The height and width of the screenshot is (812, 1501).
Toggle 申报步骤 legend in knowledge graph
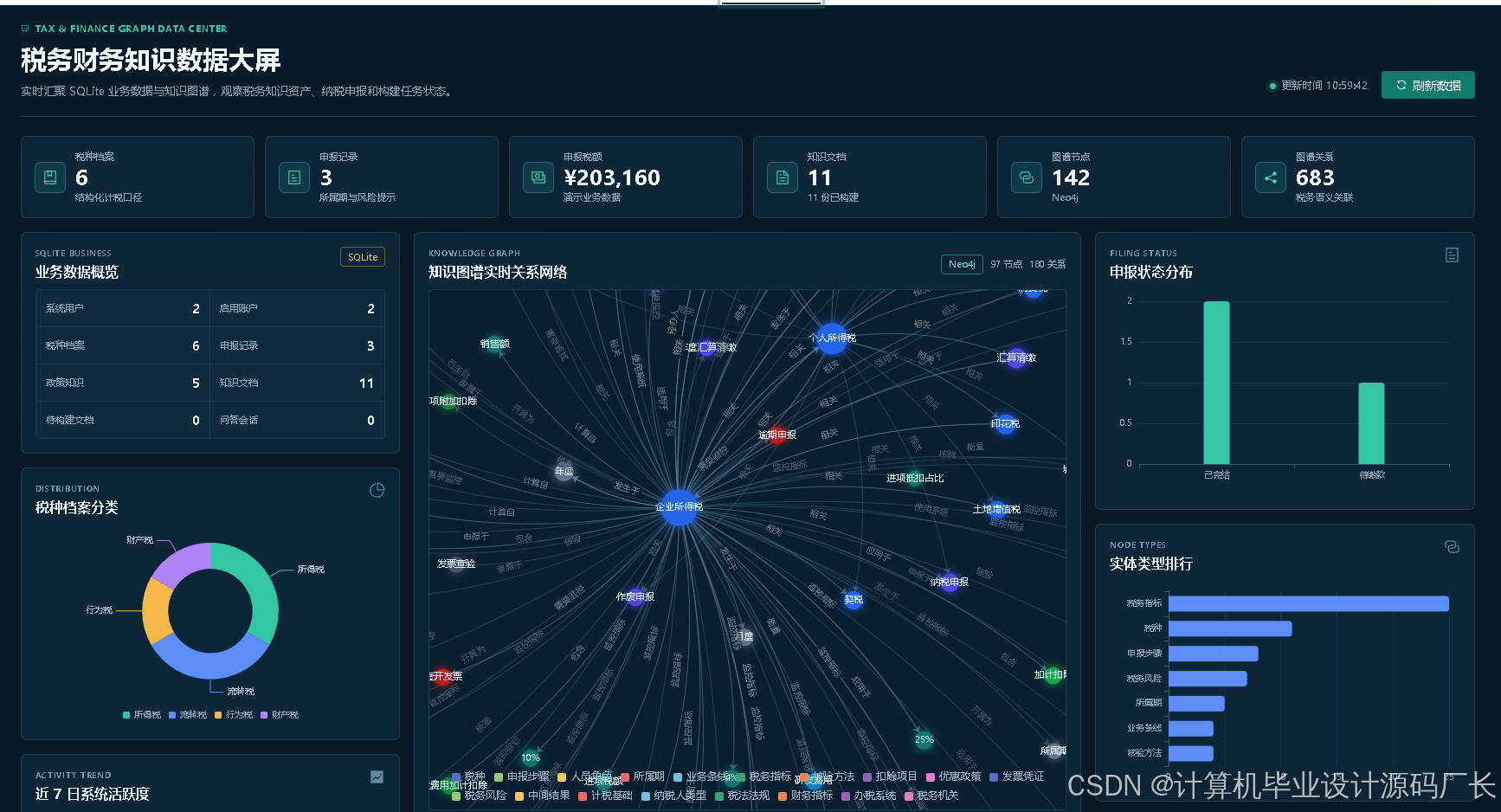point(522,777)
